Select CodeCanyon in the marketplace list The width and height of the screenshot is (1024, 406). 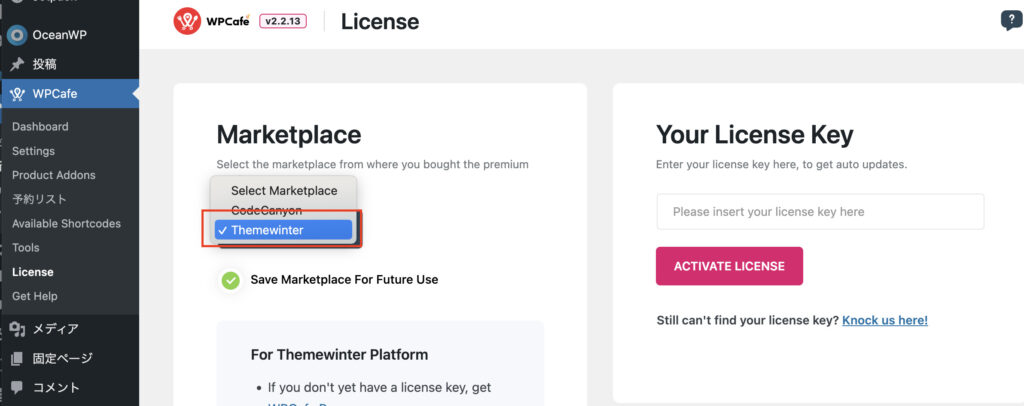click(x=266, y=210)
